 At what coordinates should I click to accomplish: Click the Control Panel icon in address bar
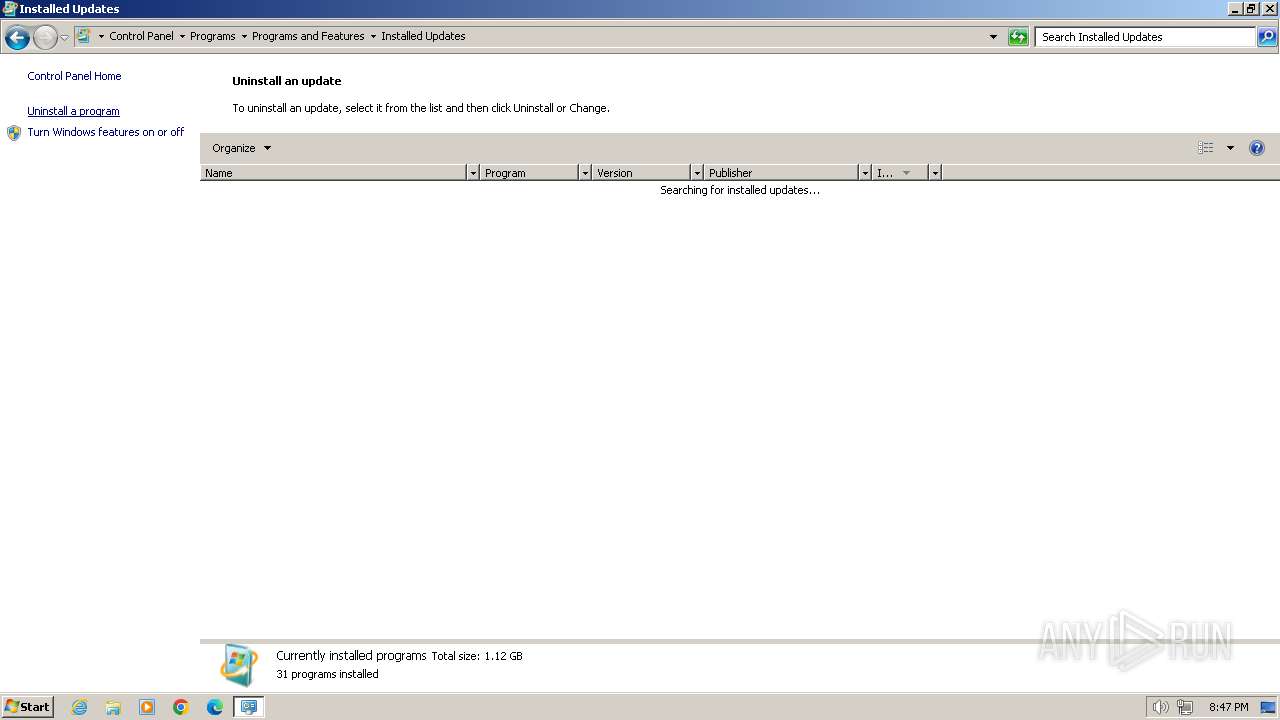coord(84,36)
